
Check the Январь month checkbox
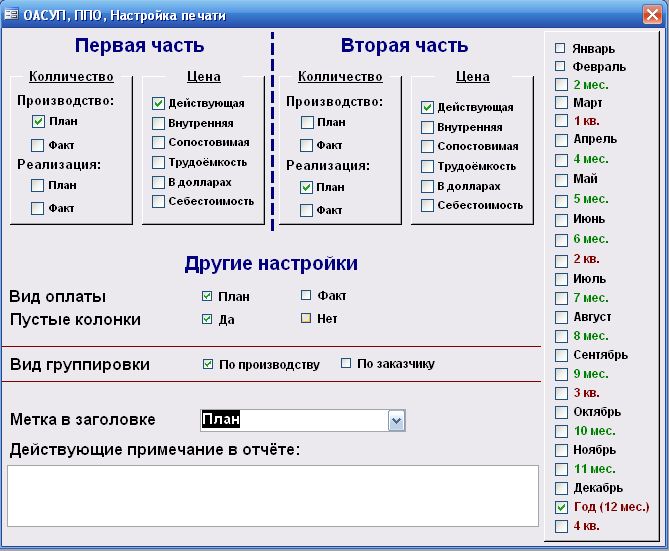pos(561,48)
